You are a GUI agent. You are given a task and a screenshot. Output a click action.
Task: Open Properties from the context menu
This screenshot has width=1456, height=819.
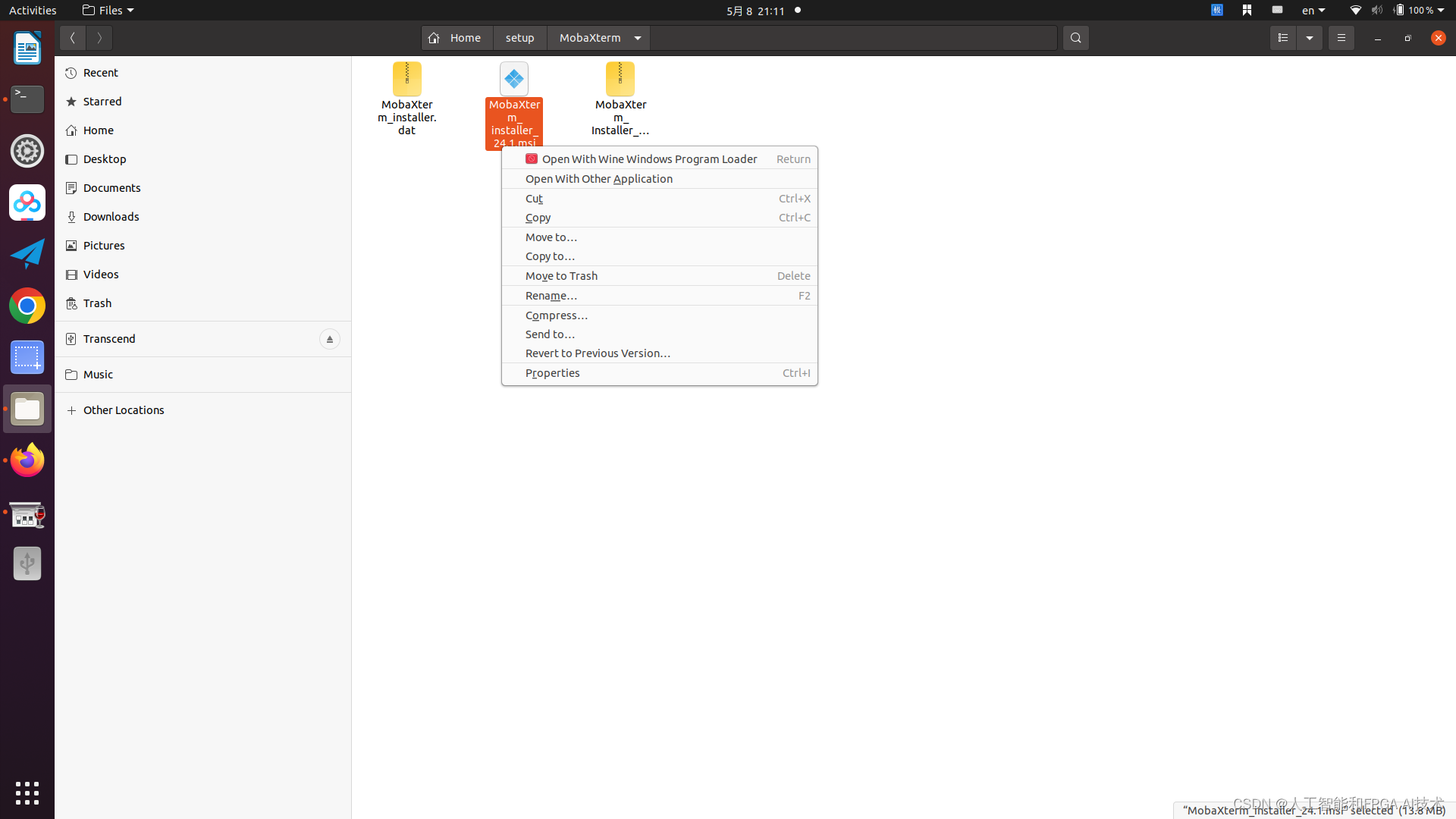[x=660, y=373]
